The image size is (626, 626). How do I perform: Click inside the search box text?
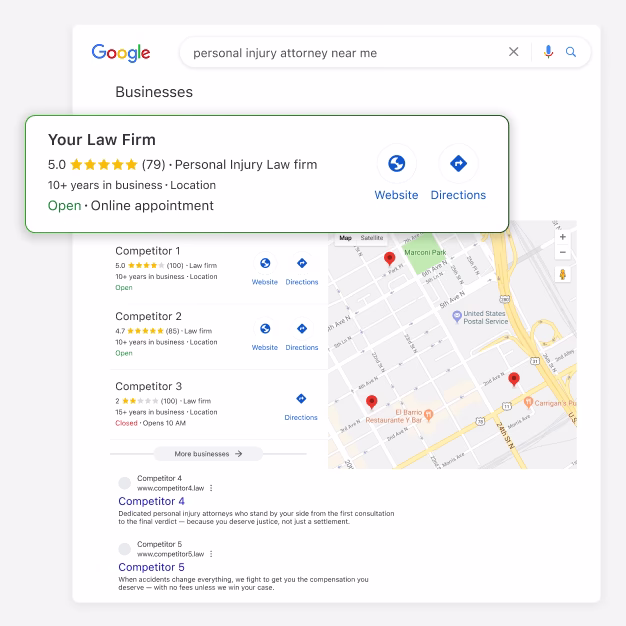[x=285, y=53]
